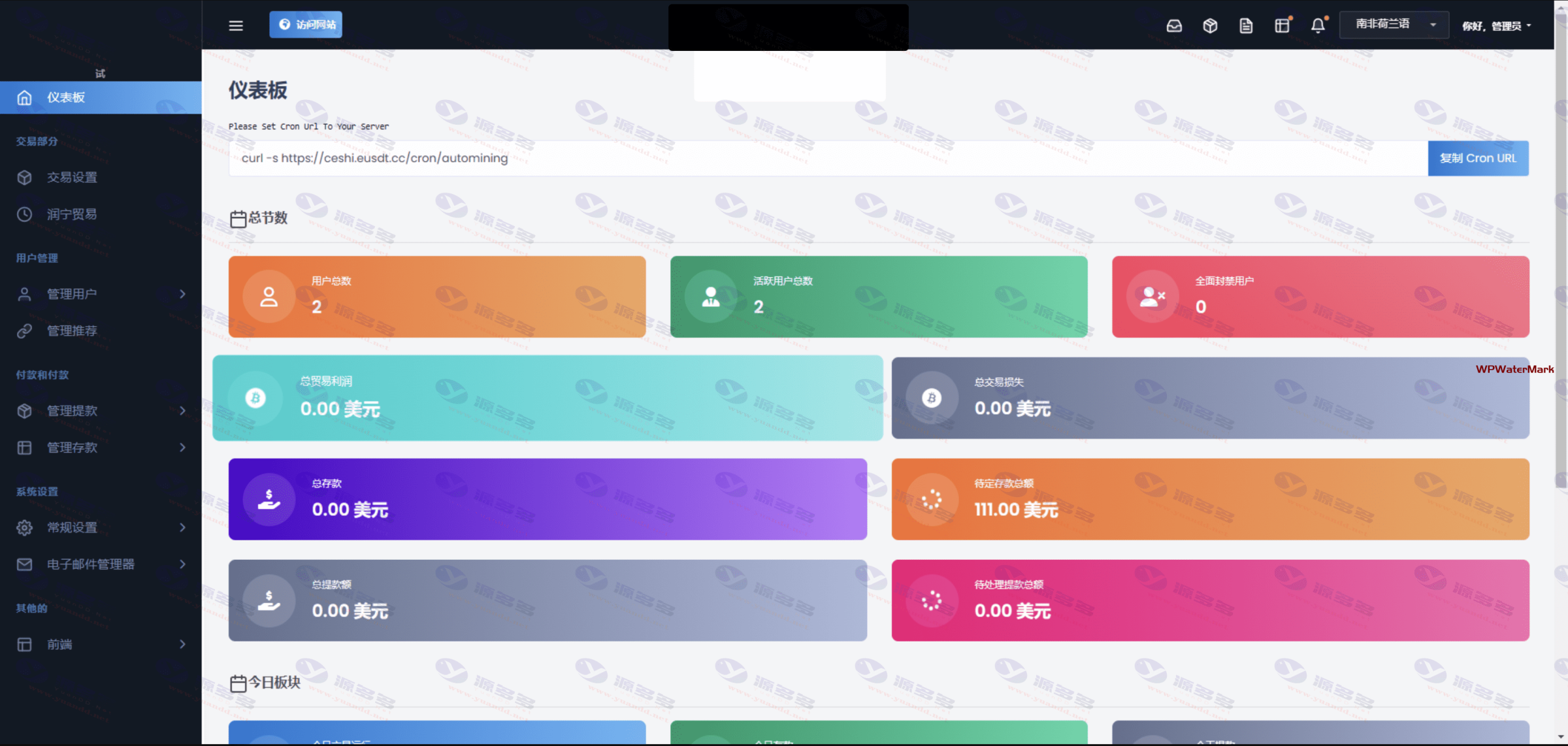Click the bitcoin icon on 总贸易利润 card
Screen dimensions: 1568x746
255,398
